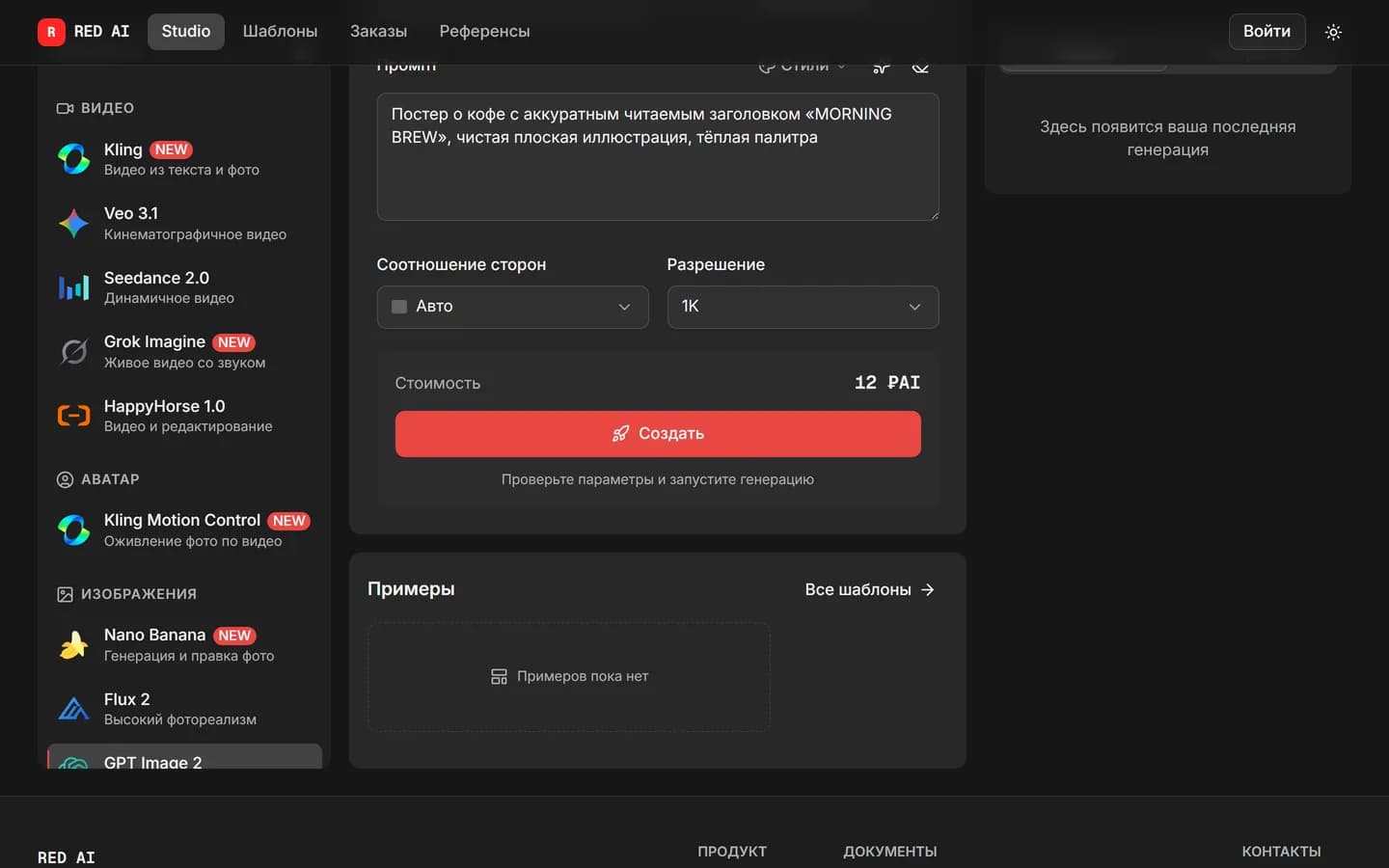Click "Здесь появится ваша последняя генерация" text
Image resolution: width=1389 pixels, height=868 pixels.
point(1167,138)
